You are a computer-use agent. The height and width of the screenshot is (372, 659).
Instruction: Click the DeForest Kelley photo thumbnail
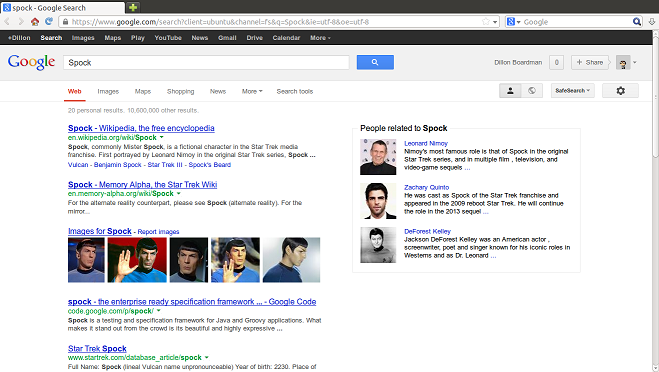tap(378, 245)
